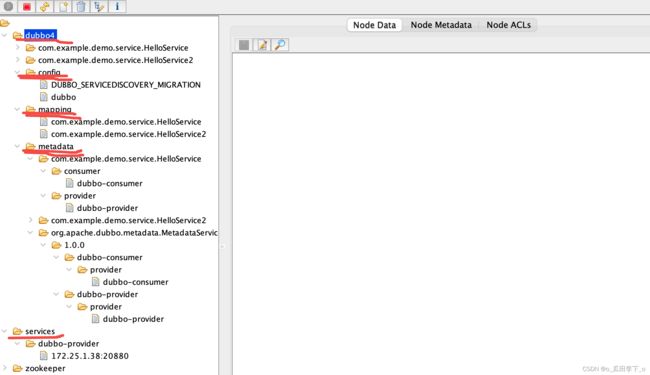Refresh the ZooKeeper node tree

45,7
